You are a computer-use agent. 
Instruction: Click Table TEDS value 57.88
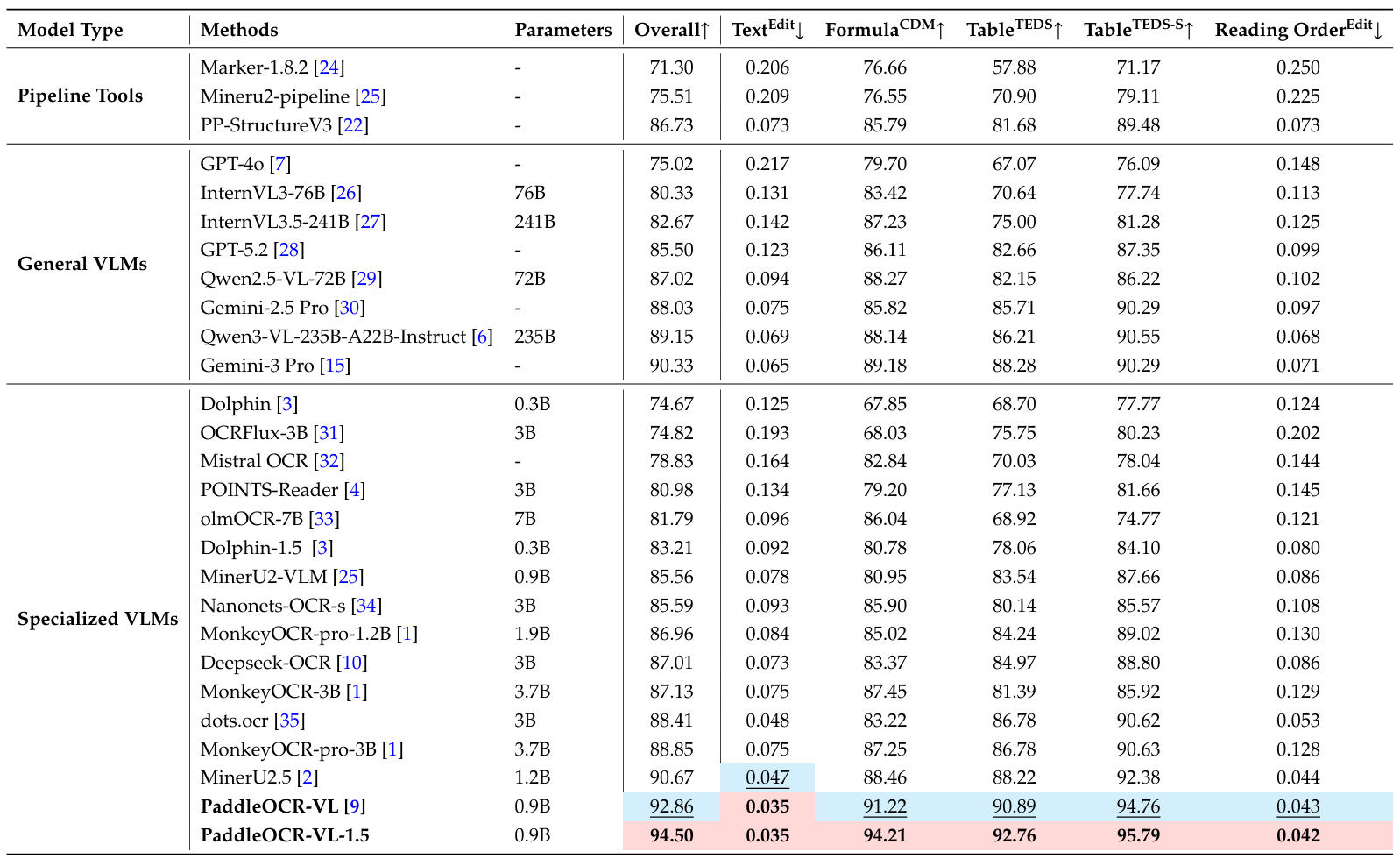(1015, 67)
